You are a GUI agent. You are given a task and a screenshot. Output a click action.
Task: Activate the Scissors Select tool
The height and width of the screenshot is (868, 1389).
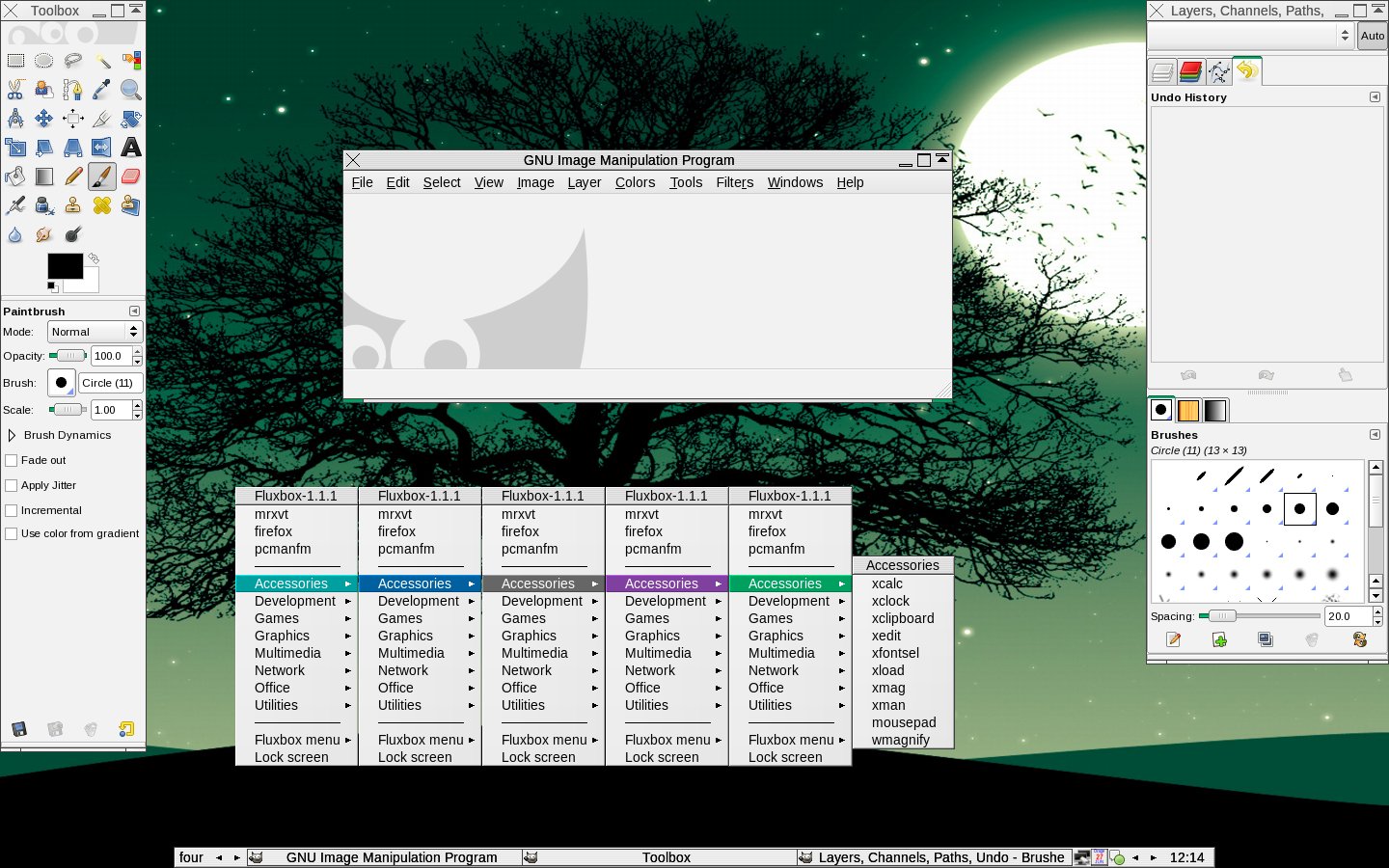(15, 90)
